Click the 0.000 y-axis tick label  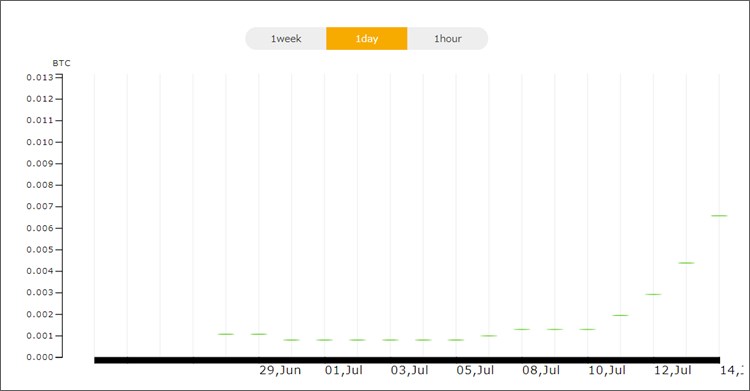click(x=40, y=357)
